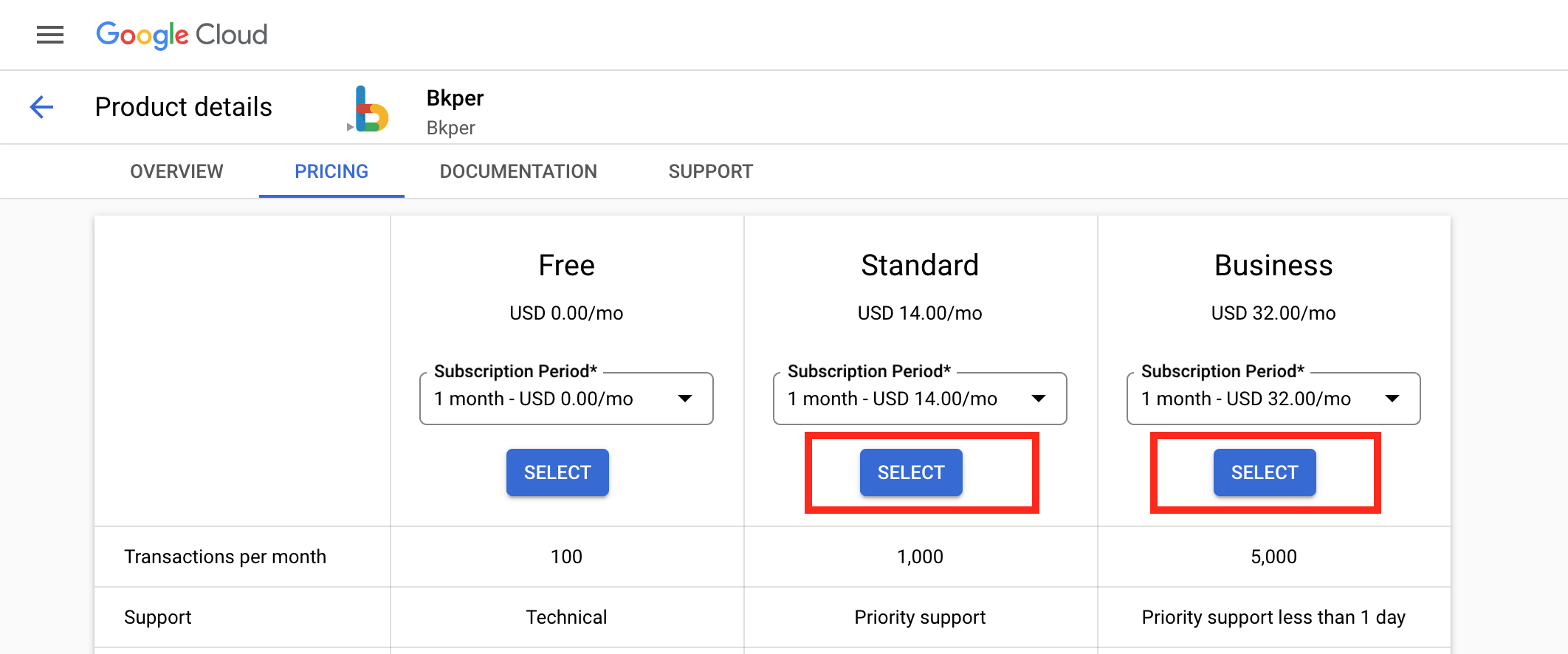Click the USD 14.00/mo price
This screenshot has width=1568, height=654.
(920, 313)
